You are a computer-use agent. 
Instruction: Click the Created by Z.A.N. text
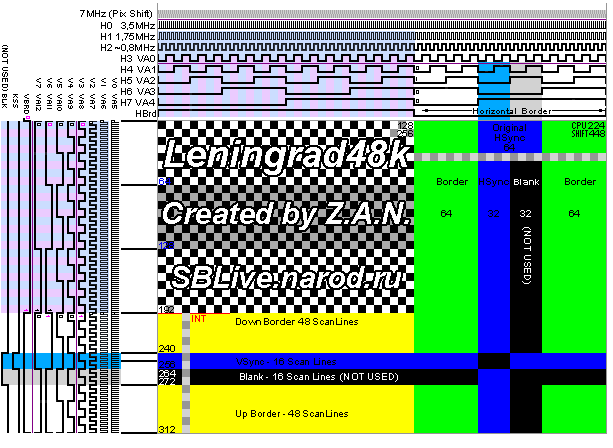(283, 214)
